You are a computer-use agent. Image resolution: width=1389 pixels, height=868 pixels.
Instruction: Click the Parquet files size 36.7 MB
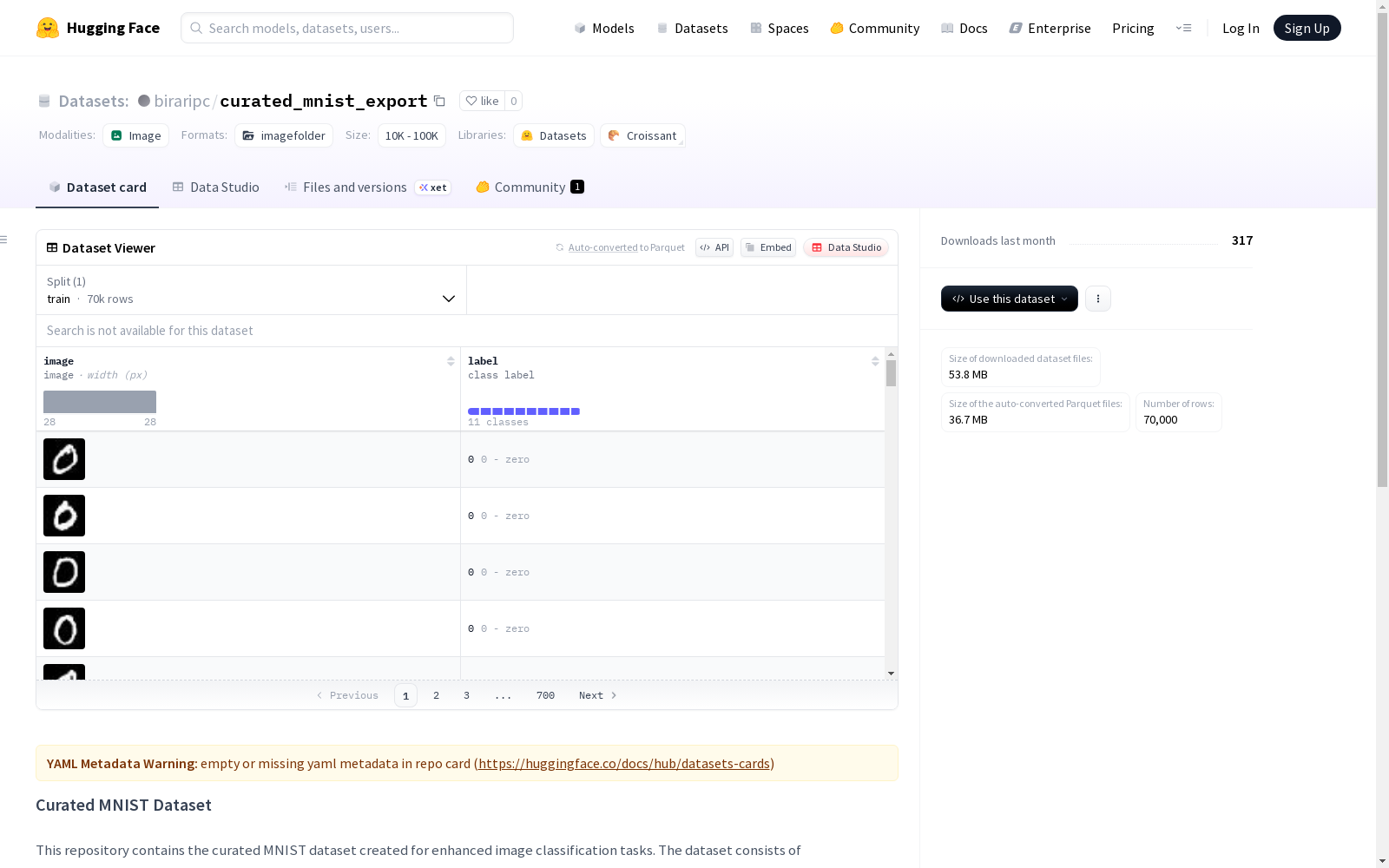pyautogui.click(x=968, y=420)
